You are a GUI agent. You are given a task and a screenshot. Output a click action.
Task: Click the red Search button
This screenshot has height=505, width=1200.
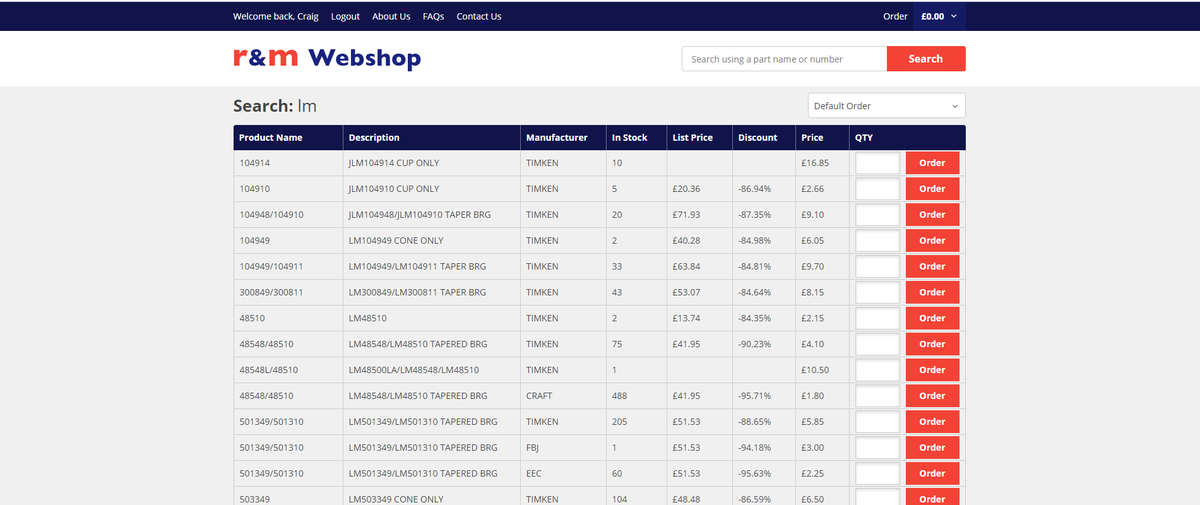pos(926,59)
